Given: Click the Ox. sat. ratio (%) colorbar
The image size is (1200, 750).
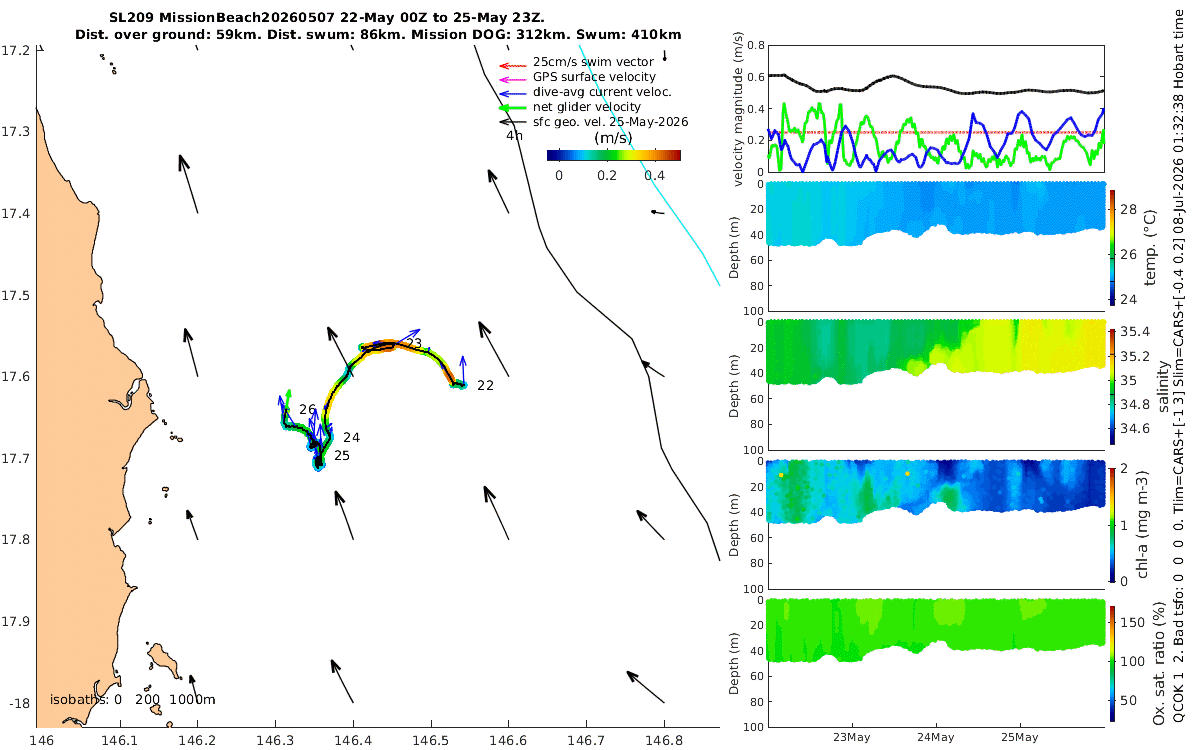Looking at the screenshot, I should [x=1114, y=663].
